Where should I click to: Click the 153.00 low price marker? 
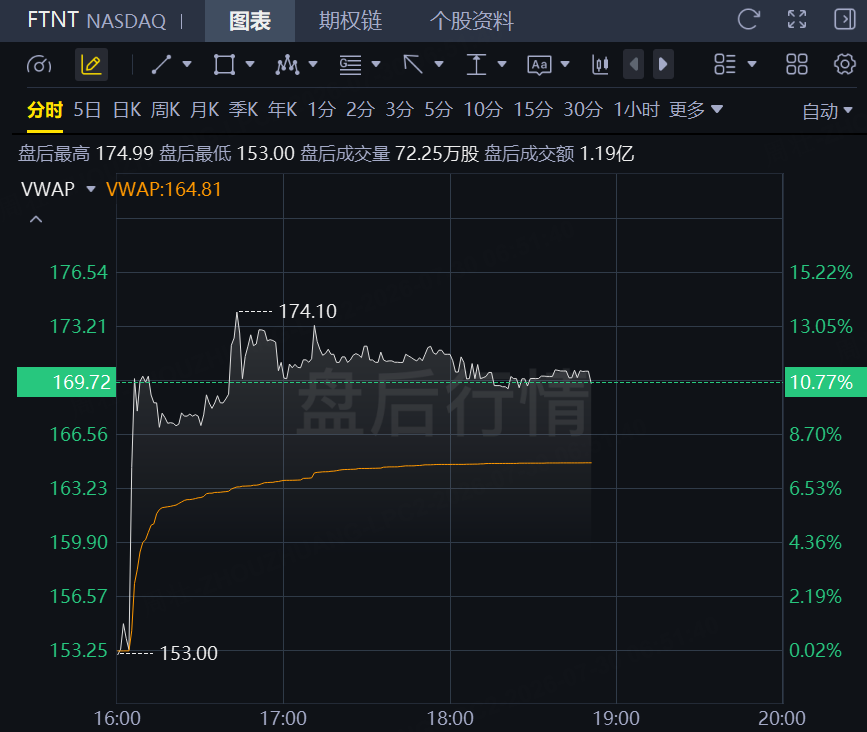(x=189, y=653)
